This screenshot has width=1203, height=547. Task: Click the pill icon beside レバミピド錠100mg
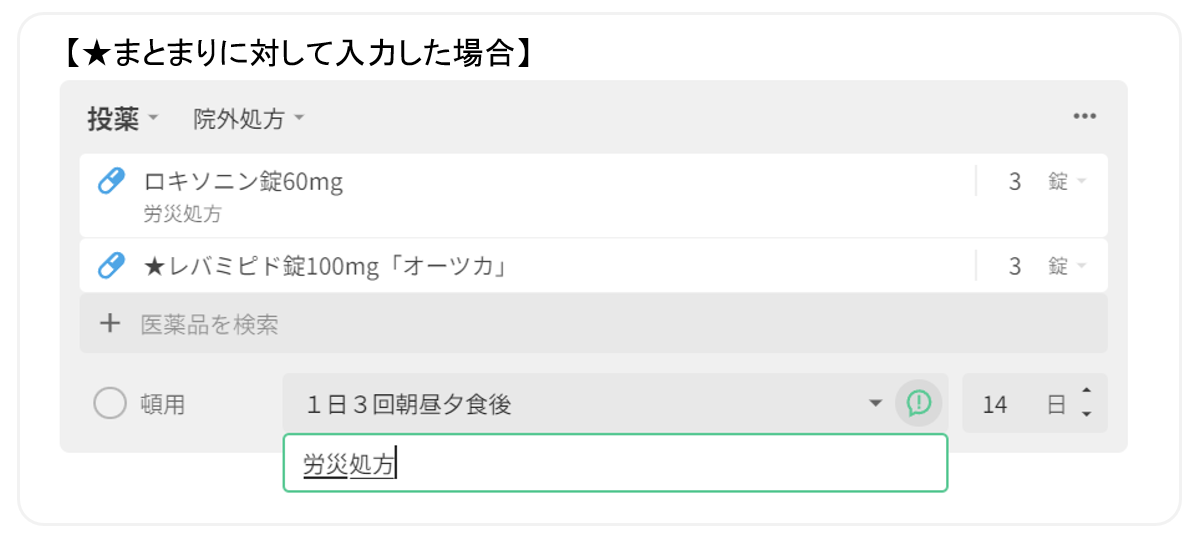pyautogui.click(x=111, y=266)
